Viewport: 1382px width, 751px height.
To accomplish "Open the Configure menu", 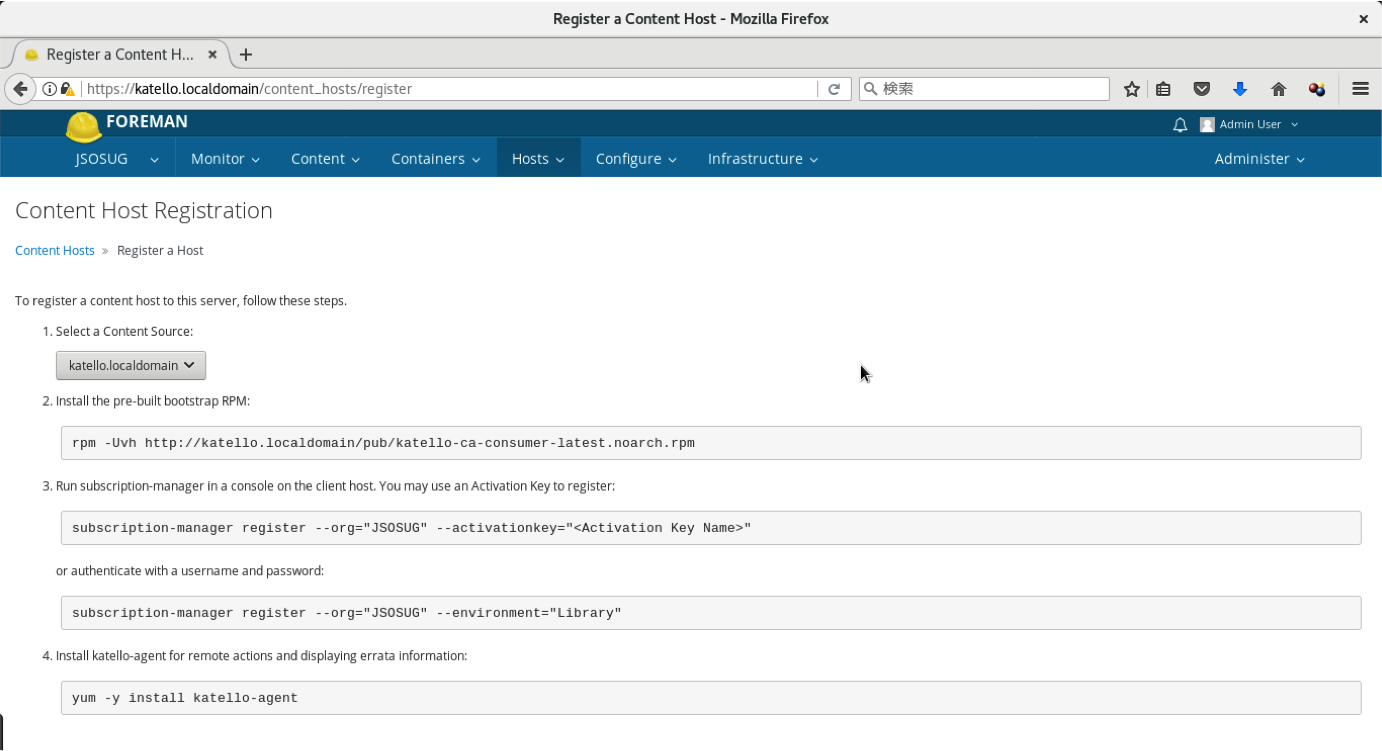I will click(636, 158).
